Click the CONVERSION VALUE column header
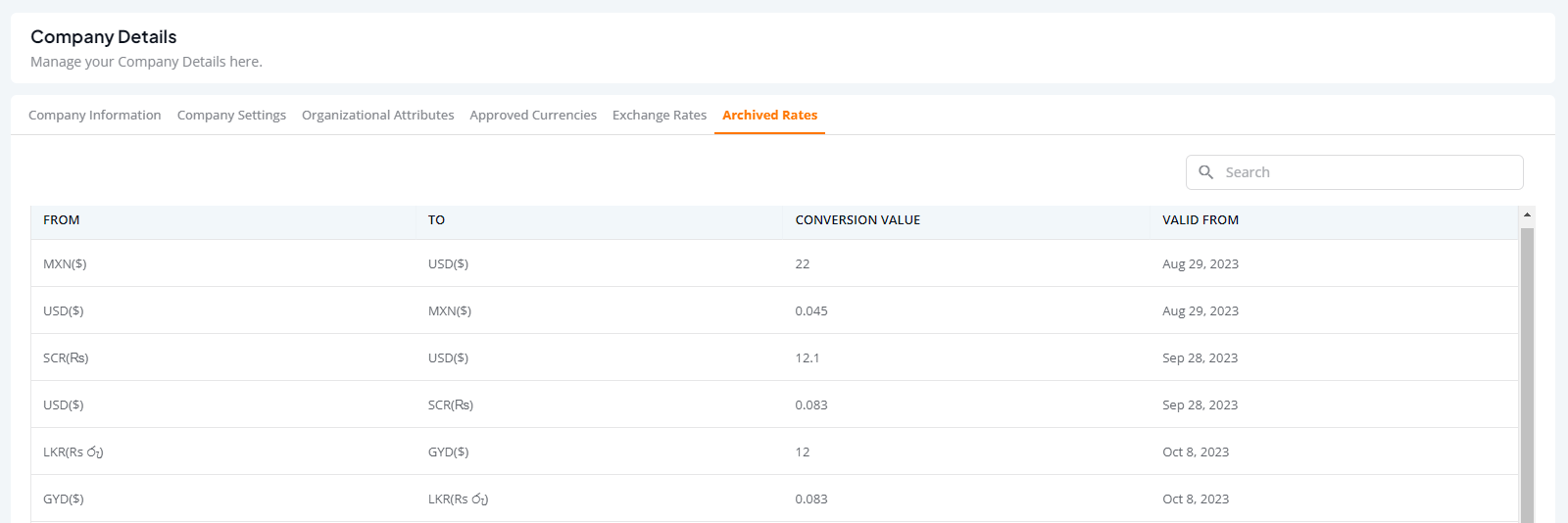1568x523 pixels. (x=857, y=220)
